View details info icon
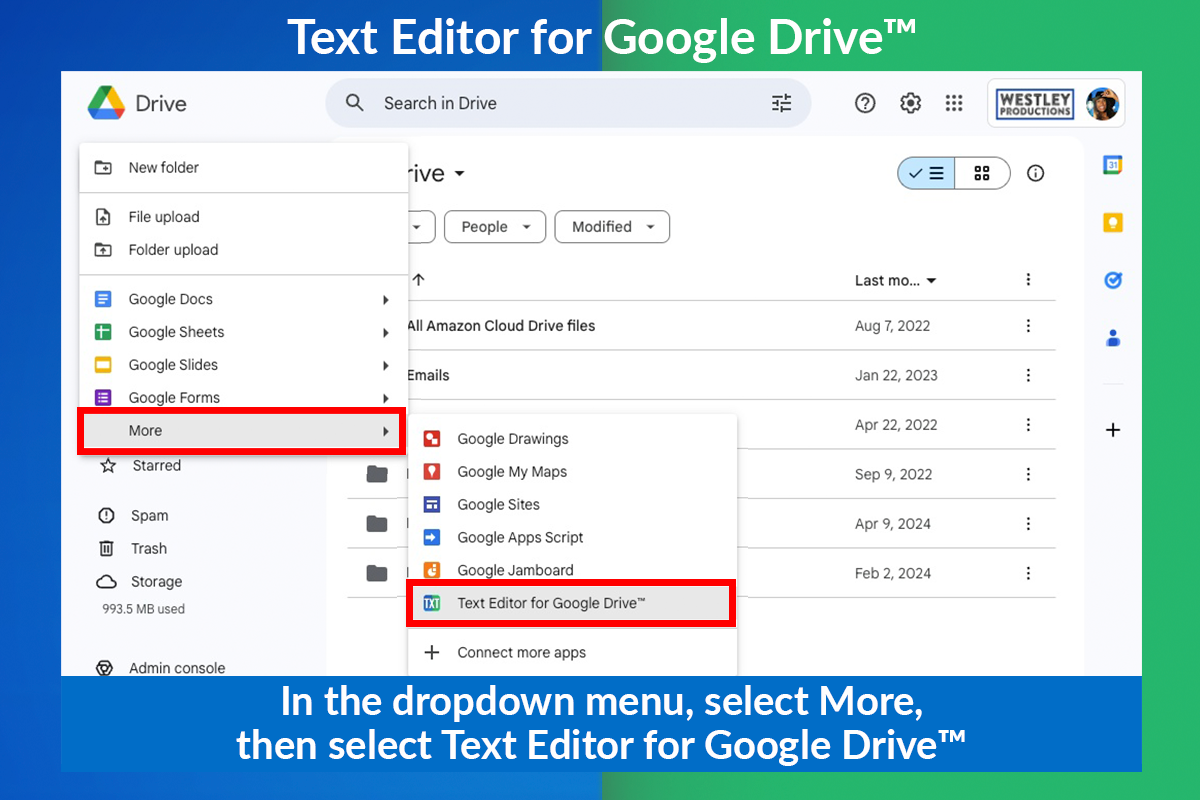Screen dimensions: 1200x800 pyautogui.click(x=1036, y=173)
